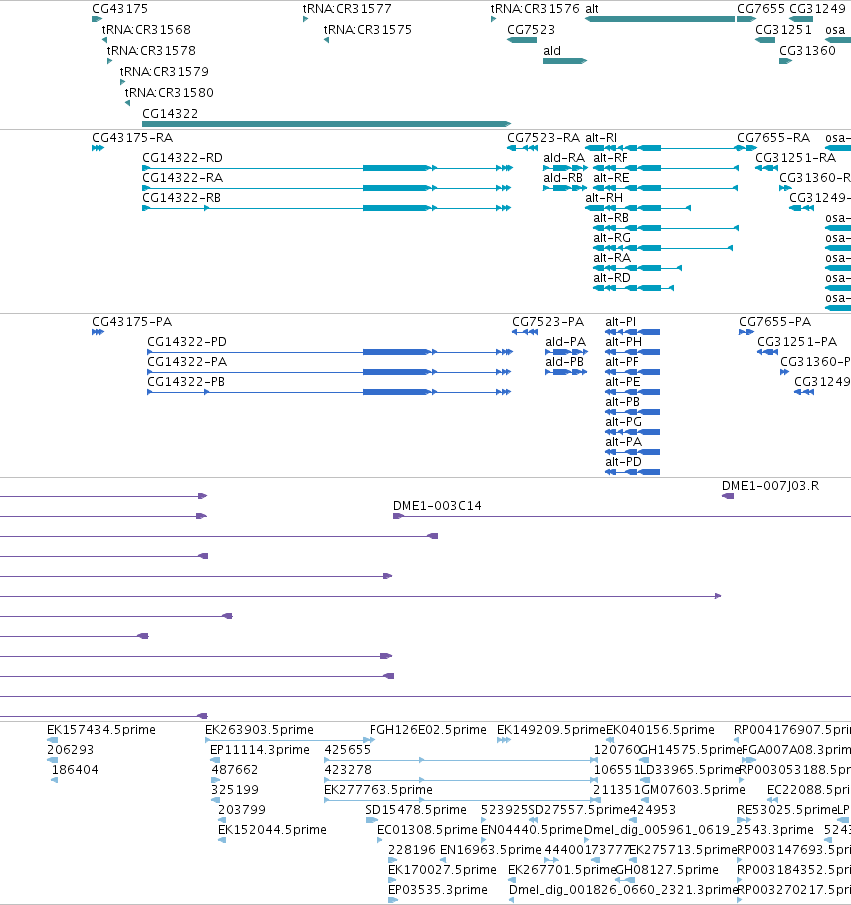Click transcript CG7655-RA label
Screen dimensions: 851x905
point(774,138)
